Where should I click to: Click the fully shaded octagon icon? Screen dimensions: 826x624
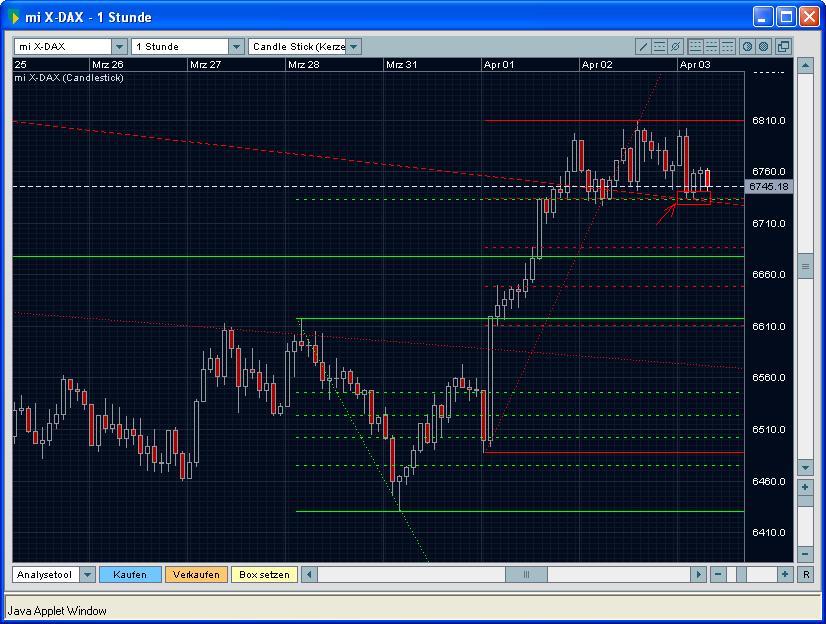coord(763,46)
